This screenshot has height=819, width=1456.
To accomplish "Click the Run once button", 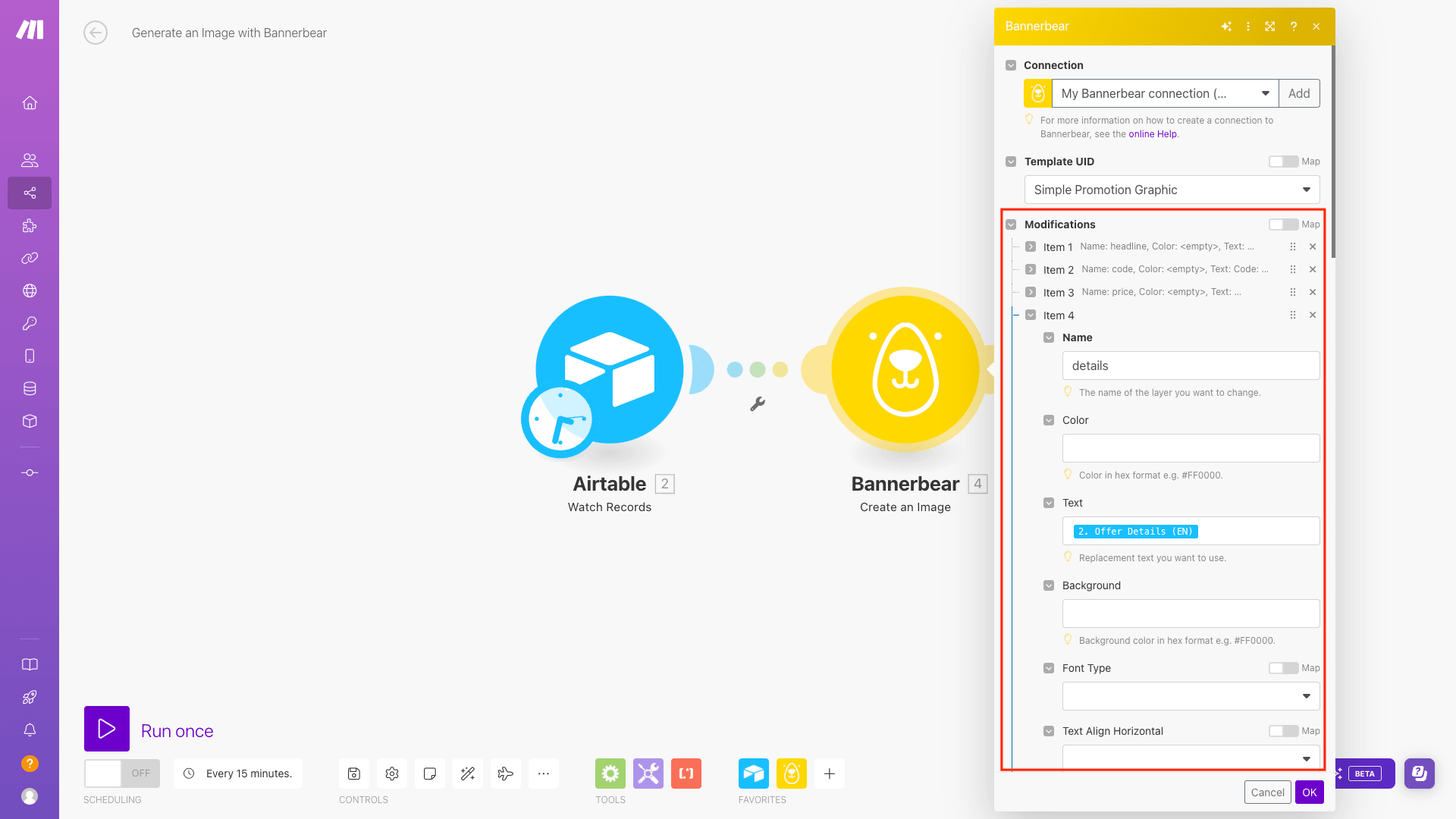I will pyautogui.click(x=107, y=729).
